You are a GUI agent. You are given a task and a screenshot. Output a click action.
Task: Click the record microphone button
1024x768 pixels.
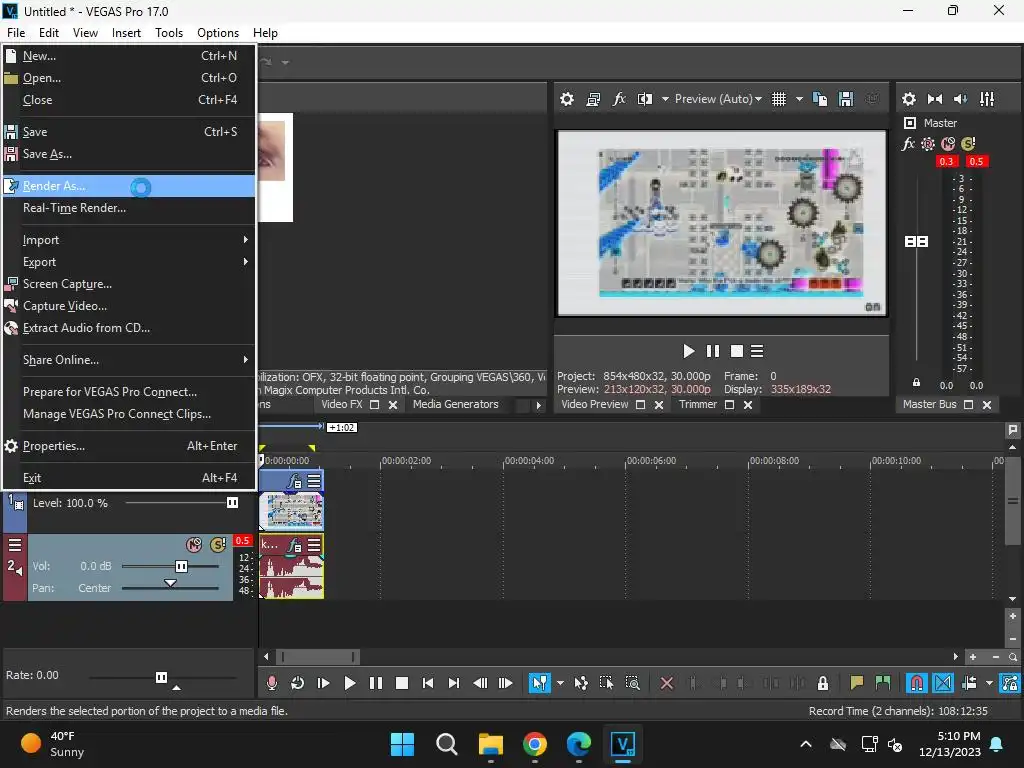tap(272, 683)
